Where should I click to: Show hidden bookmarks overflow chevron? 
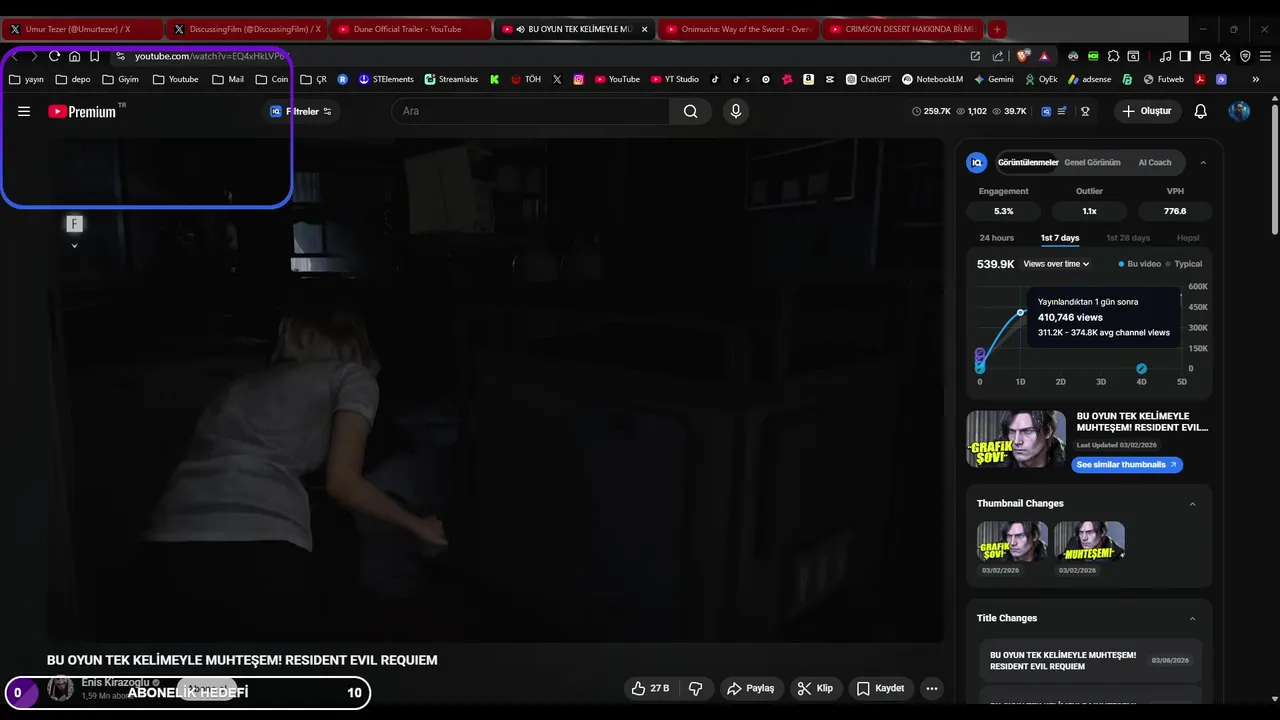(x=1255, y=79)
